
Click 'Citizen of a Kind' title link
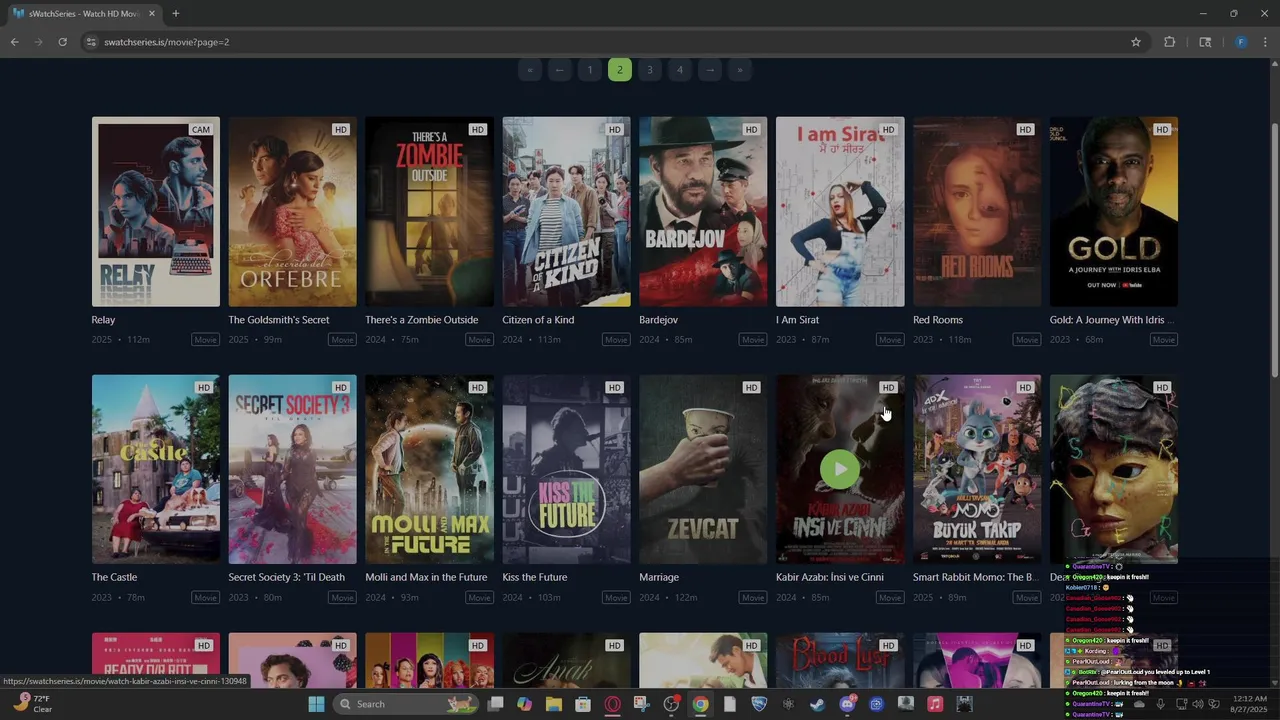click(x=538, y=320)
